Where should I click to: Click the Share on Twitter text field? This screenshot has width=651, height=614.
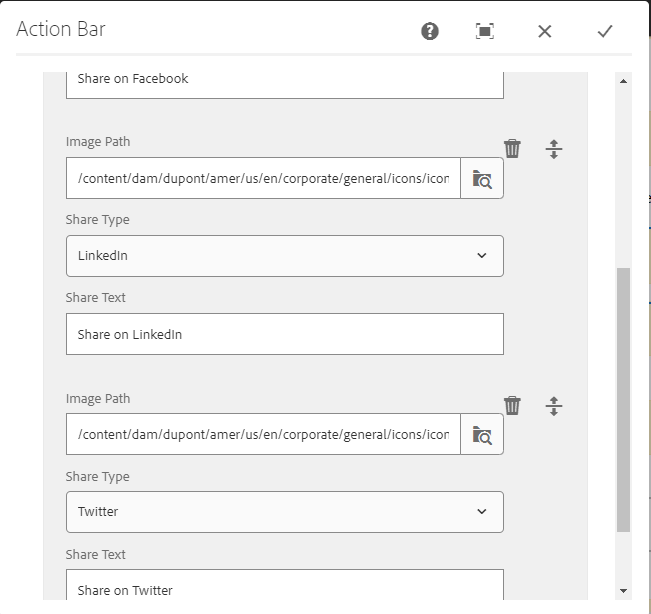[284, 590]
